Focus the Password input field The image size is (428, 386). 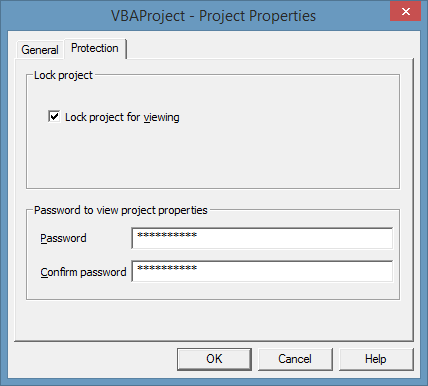(x=262, y=238)
